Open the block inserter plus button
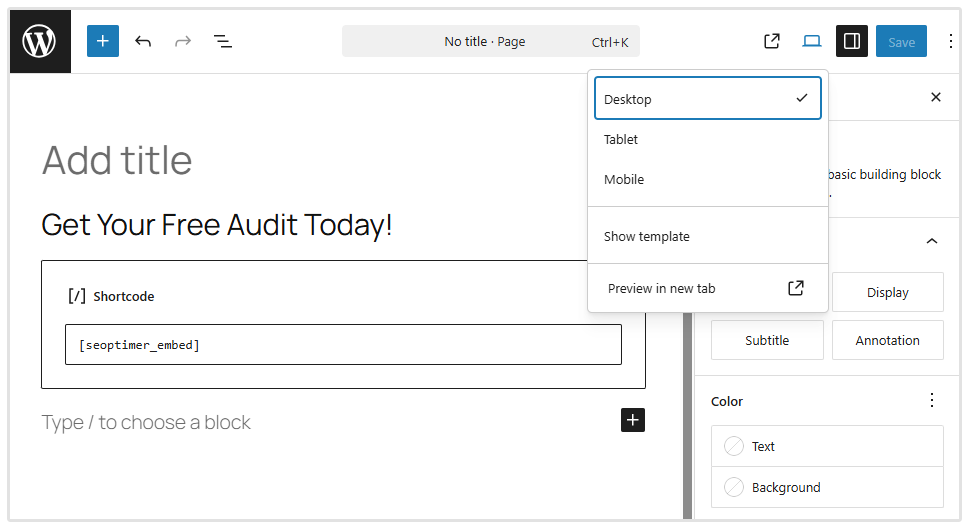Viewport: 969px width, 529px height. pyautogui.click(x=103, y=41)
